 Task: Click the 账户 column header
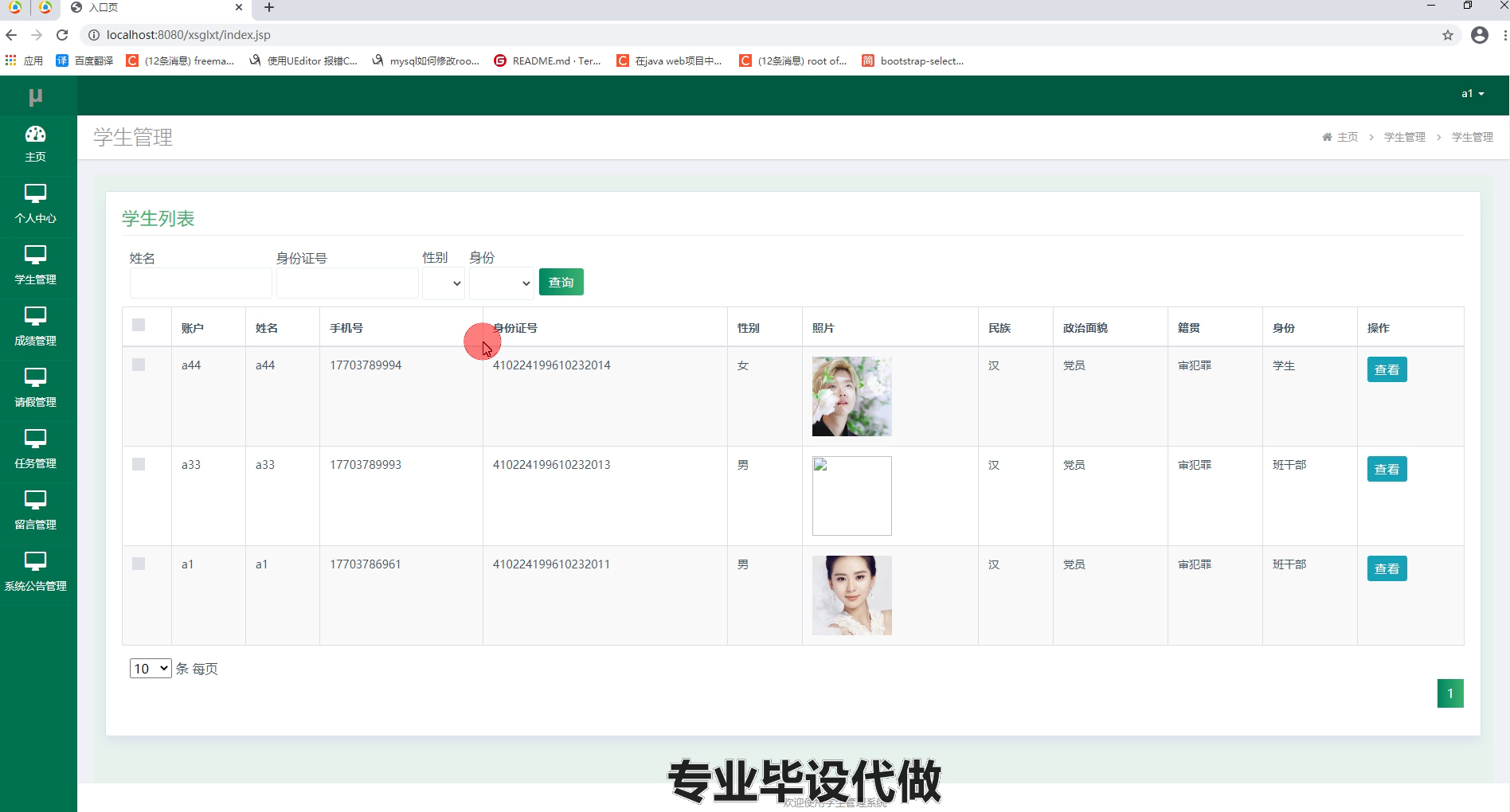tap(193, 328)
